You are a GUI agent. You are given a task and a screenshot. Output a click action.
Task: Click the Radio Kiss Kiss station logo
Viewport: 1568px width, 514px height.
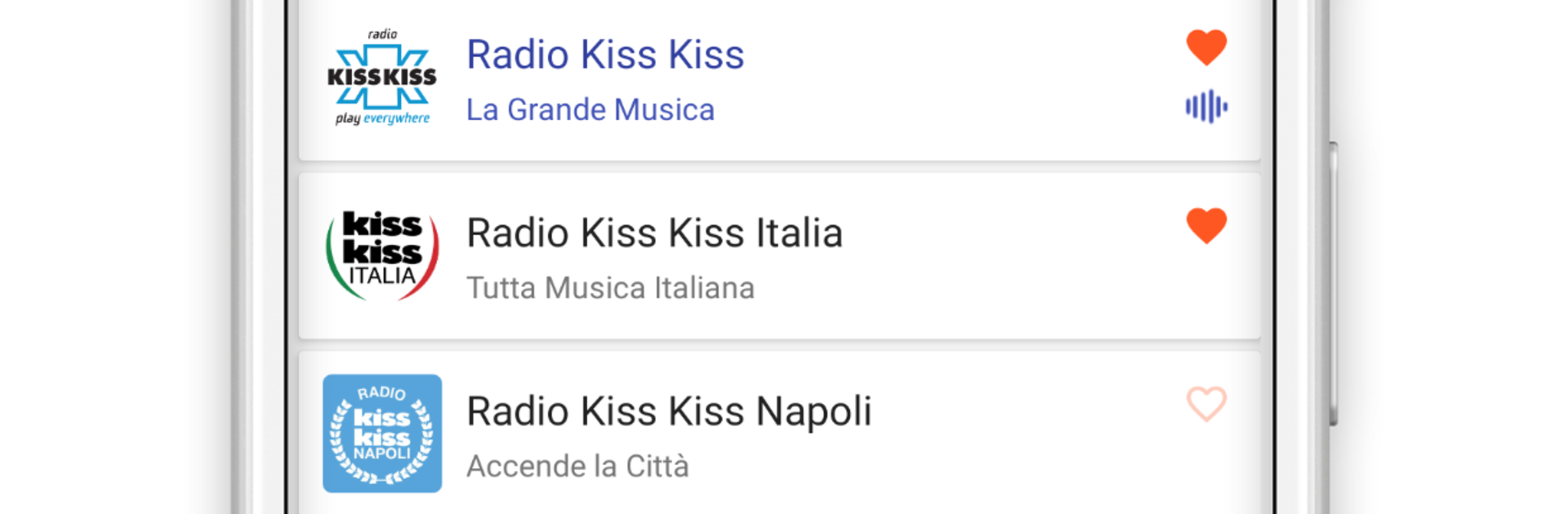click(x=382, y=78)
